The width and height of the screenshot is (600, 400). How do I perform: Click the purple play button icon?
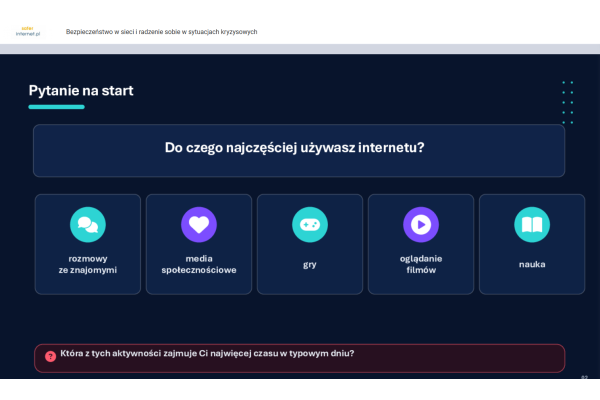pos(421,225)
